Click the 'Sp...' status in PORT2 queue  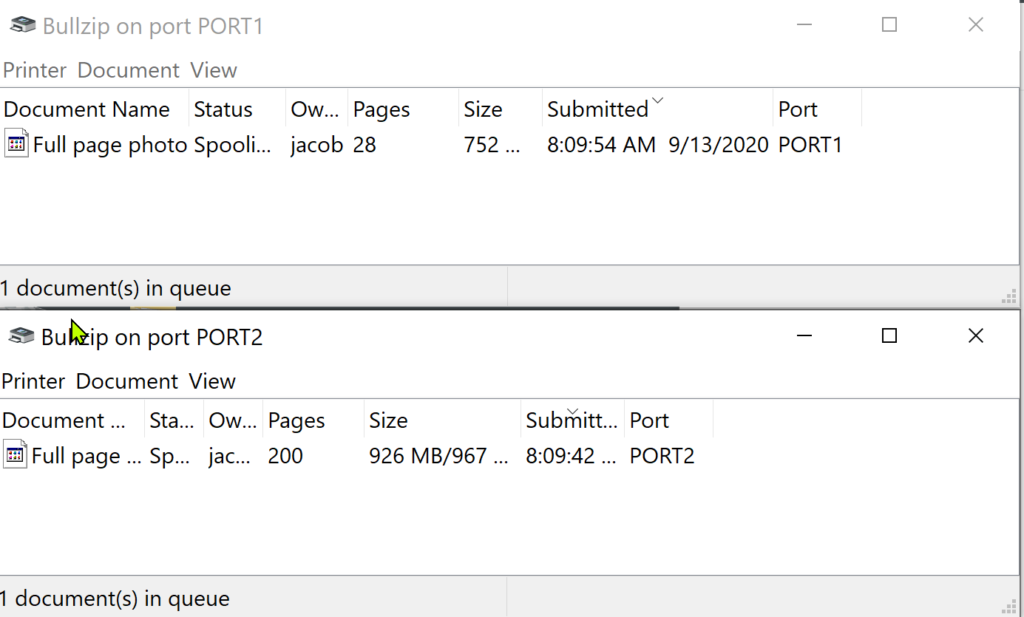click(x=169, y=456)
